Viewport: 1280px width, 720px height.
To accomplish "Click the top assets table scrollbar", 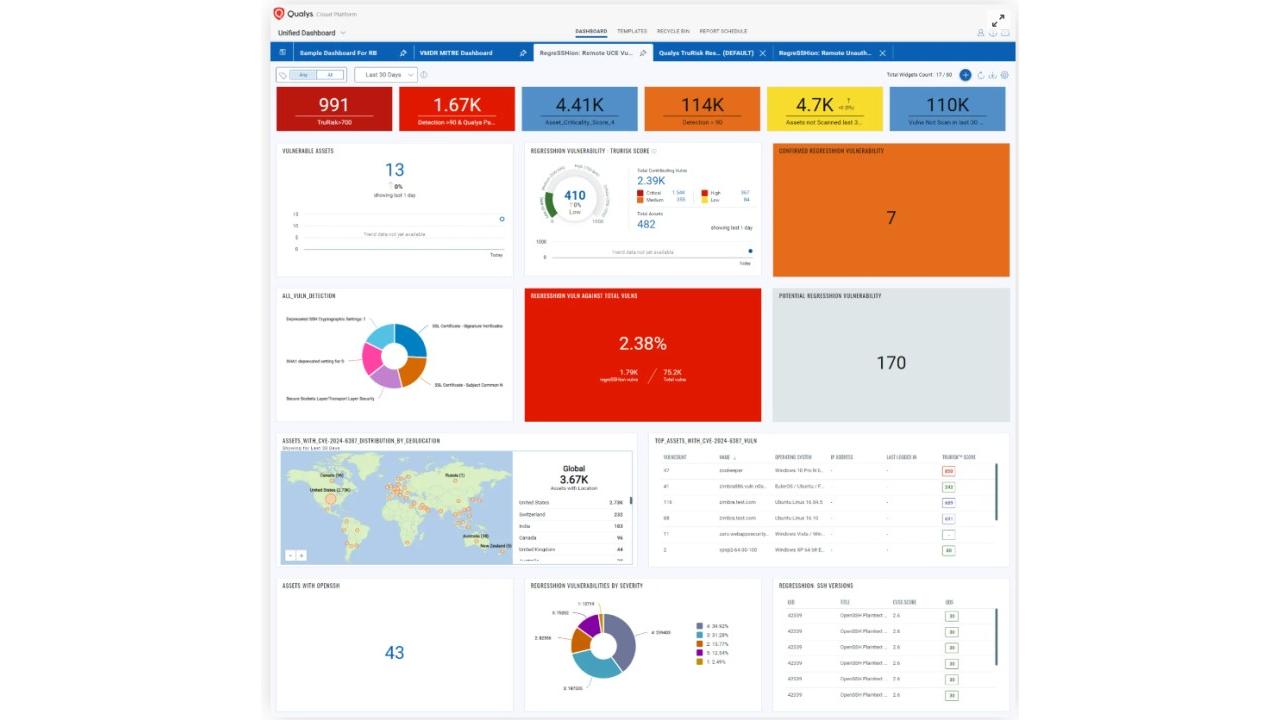I will click(x=996, y=491).
